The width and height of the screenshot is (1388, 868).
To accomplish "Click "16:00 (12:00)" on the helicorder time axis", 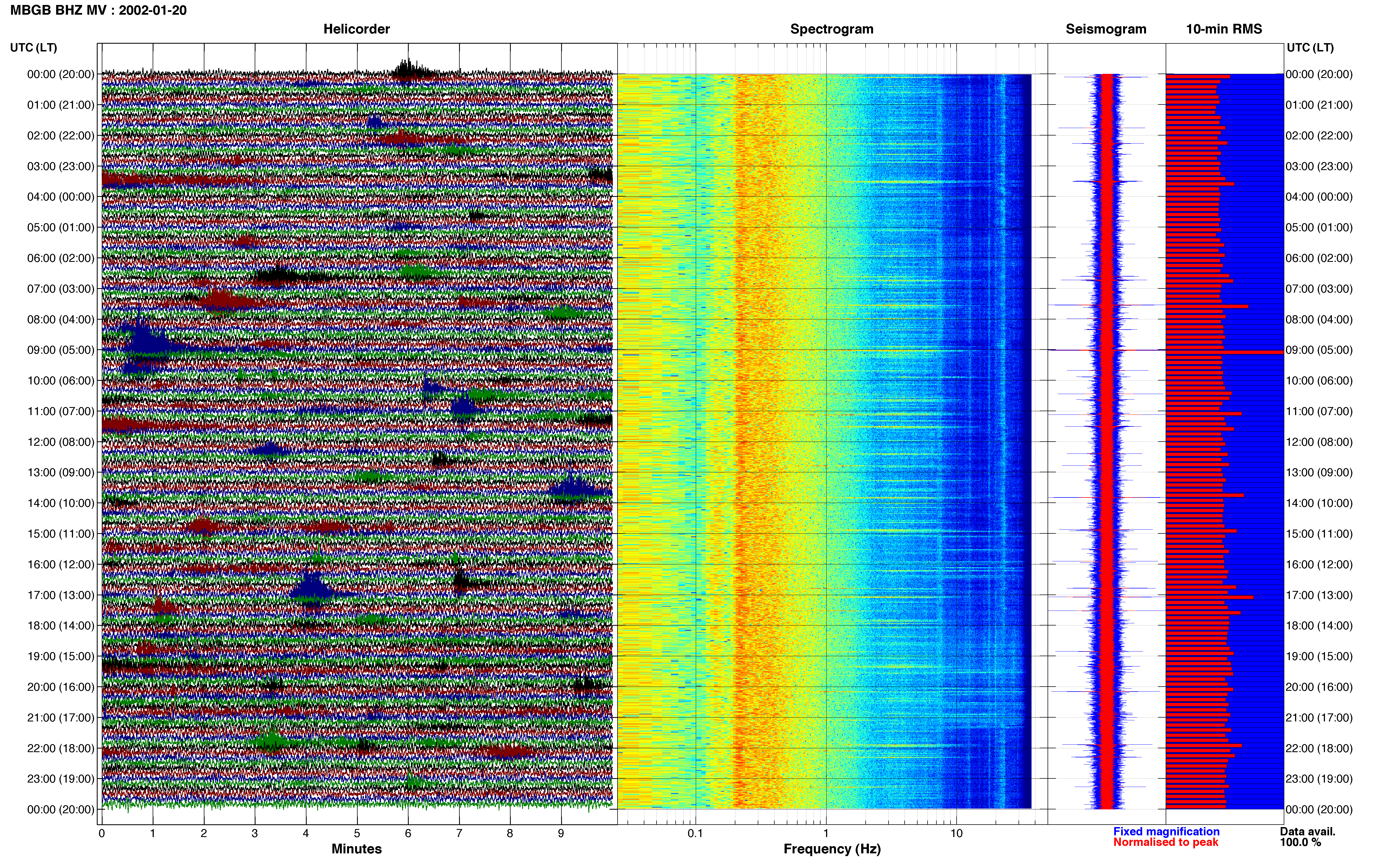I will point(61,564).
